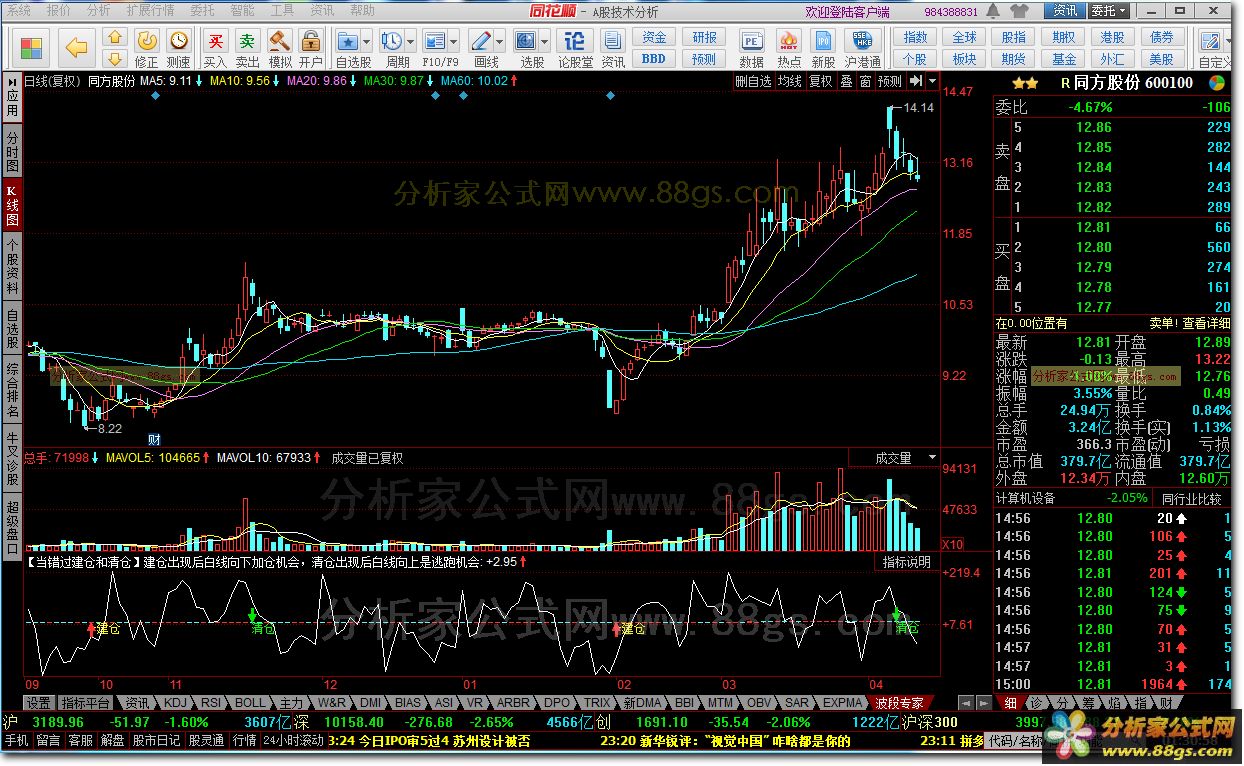Open the 新股 IPO icon
Screen dimensions: 1244x766
tap(824, 41)
